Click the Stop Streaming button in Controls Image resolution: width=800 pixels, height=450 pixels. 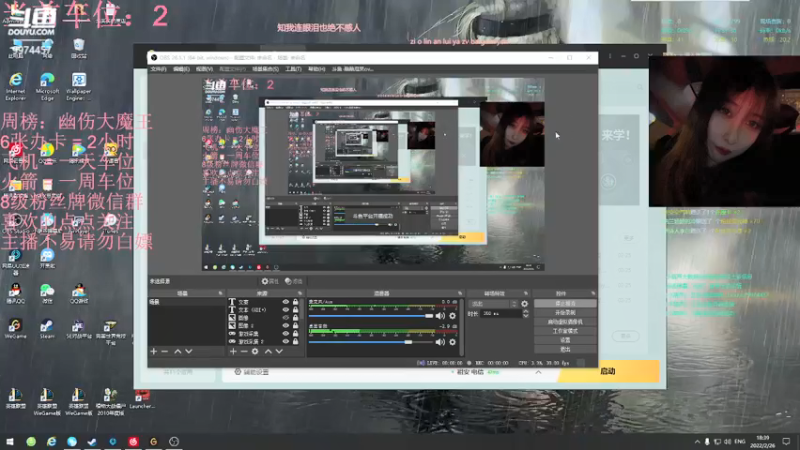pos(565,304)
